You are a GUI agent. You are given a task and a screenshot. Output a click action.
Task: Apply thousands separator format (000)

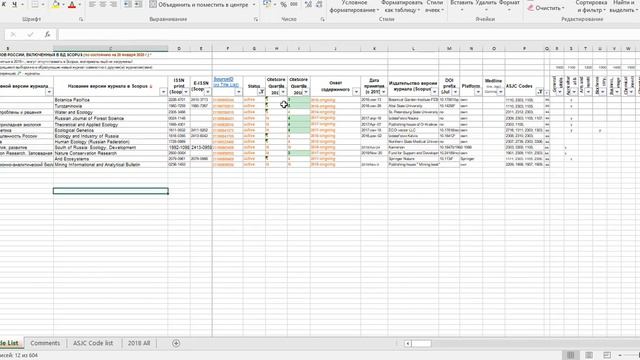[x=294, y=4]
